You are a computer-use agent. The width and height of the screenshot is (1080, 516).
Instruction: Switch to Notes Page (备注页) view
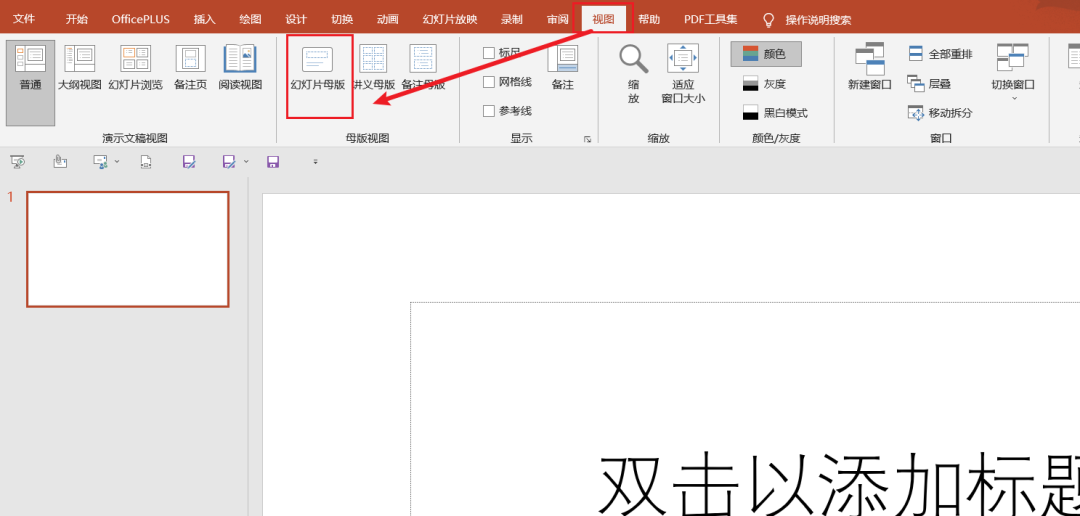point(191,68)
